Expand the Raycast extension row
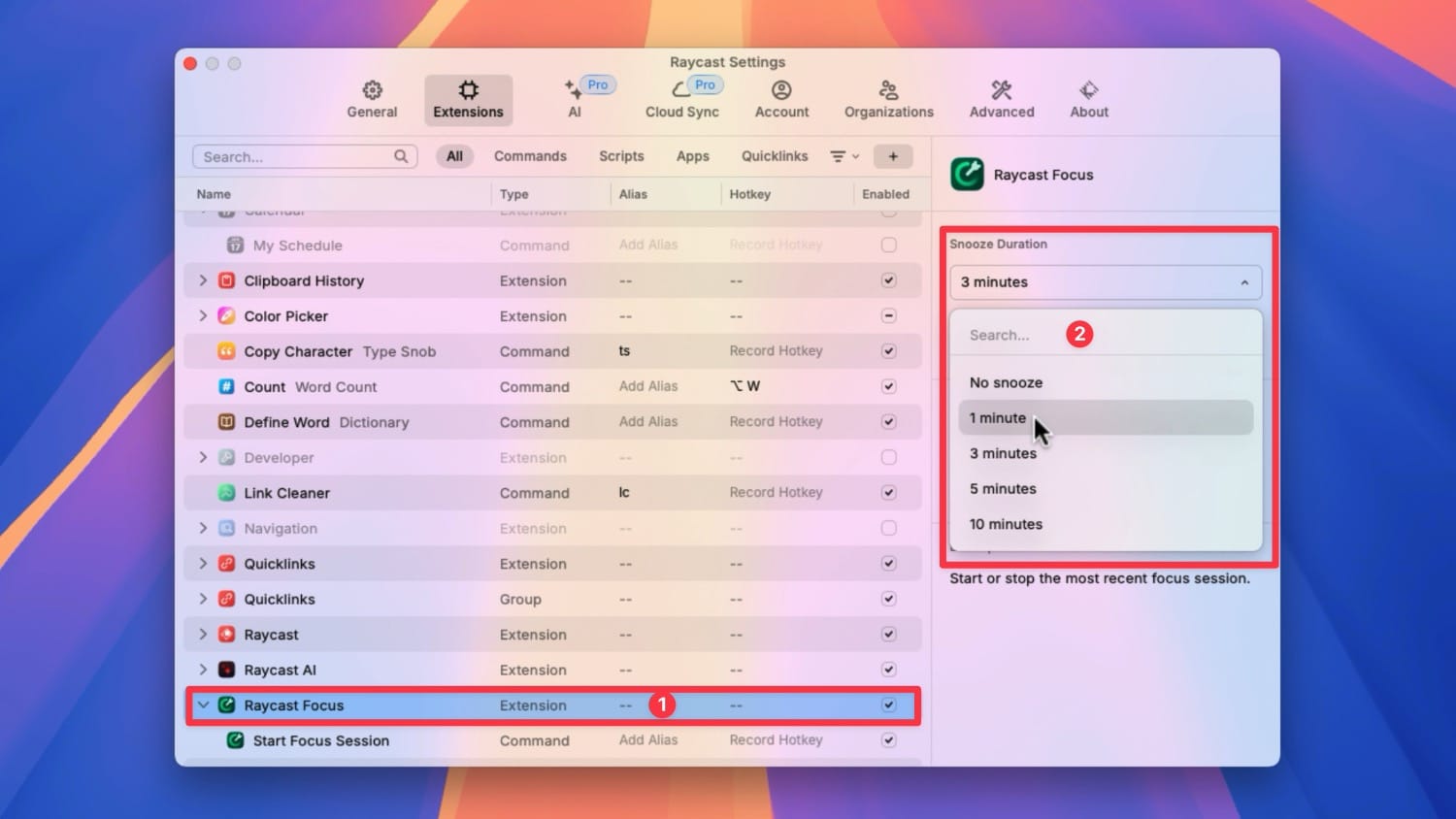Viewport: 1456px width, 819px height. coord(203,635)
